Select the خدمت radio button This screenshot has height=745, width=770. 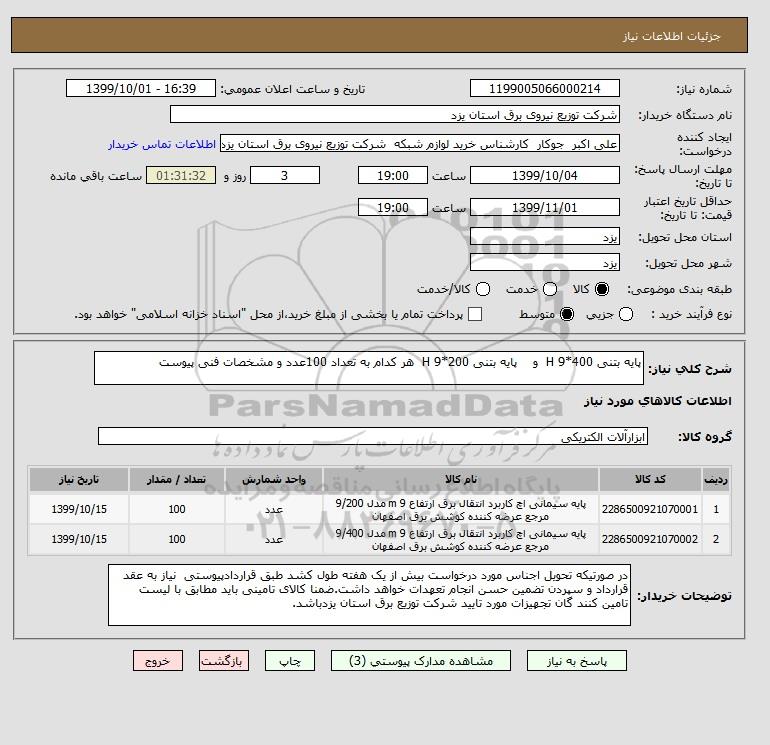pyautogui.click(x=550, y=289)
